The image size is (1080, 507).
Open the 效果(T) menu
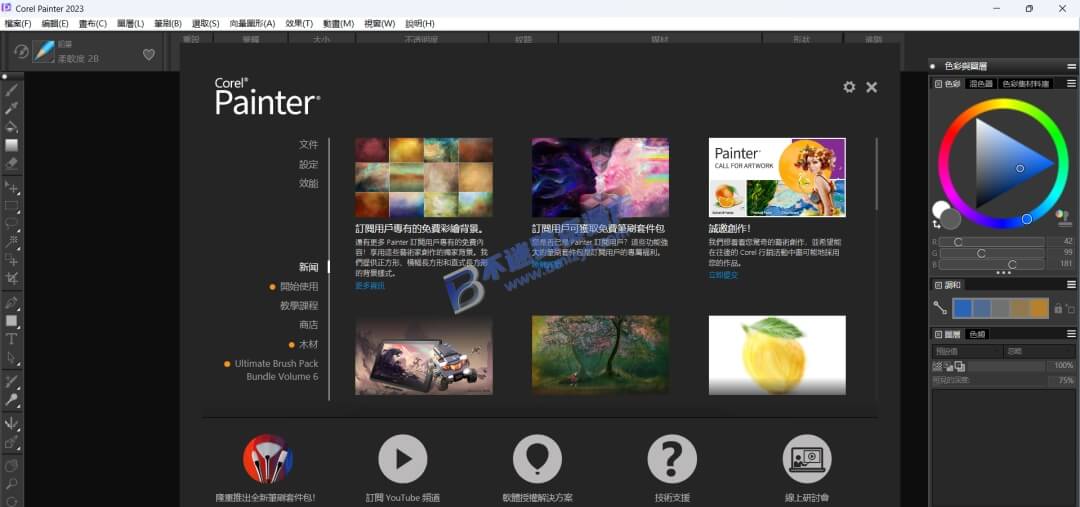click(x=299, y=23)
